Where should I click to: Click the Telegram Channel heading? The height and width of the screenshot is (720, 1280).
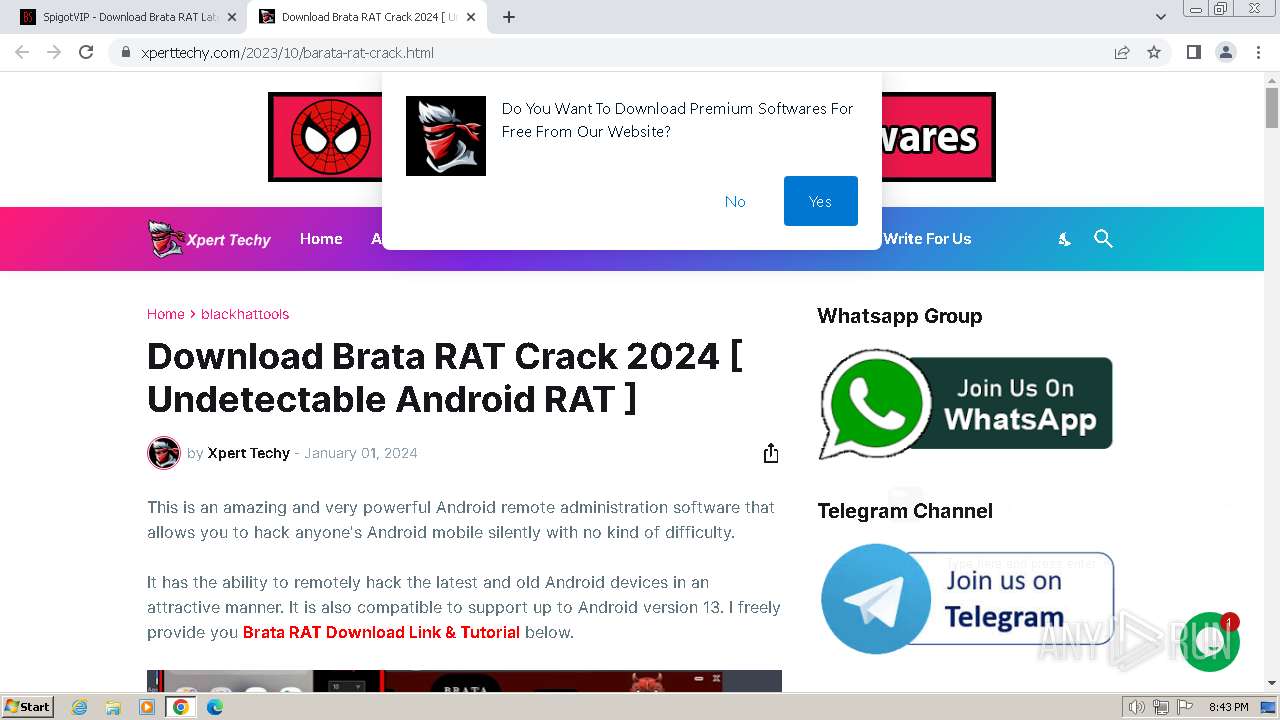point(905,511)
